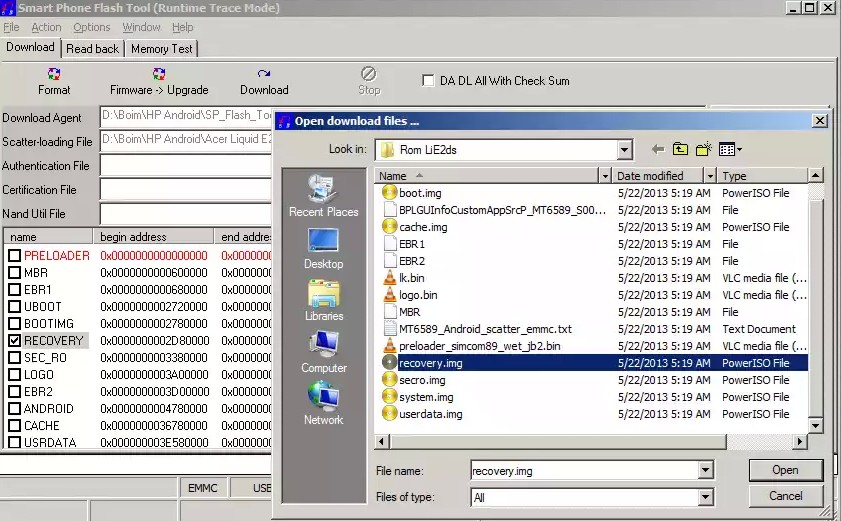Image resolution: width=841 pixels, height=521 pixels.
Task: Check the PRELOADER partition checkbox
Action: point(14,255)
